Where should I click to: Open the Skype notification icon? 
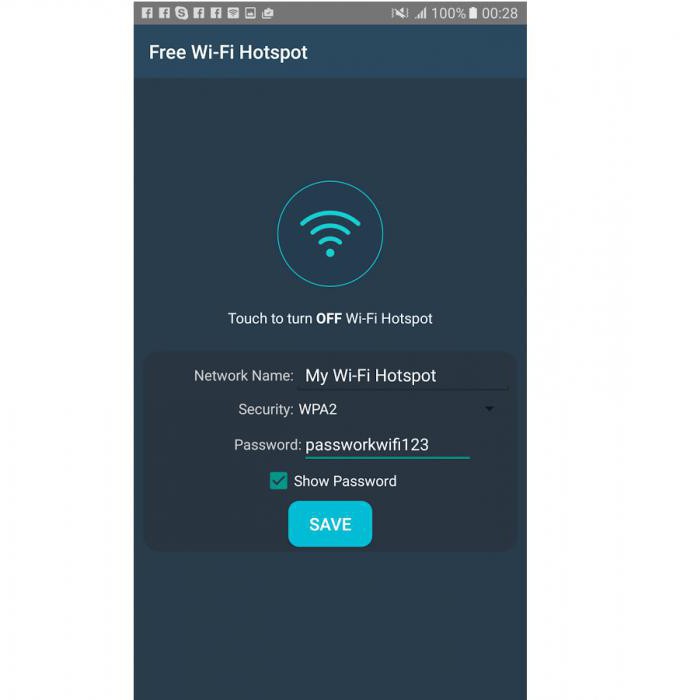pyautogui.click(x=181, y=13)
